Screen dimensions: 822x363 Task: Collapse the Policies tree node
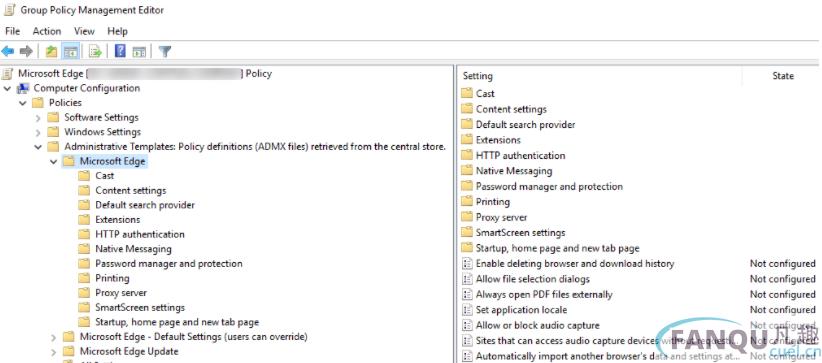coord(23,103)
